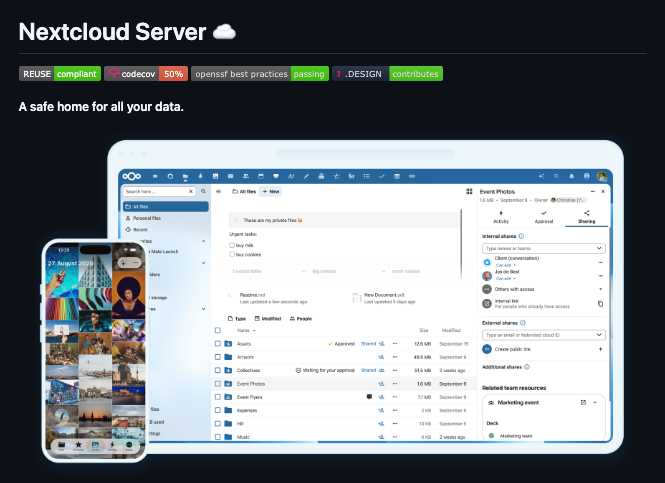The width and height of the screenshot is (665, 483).
Task: Select 'All files' in the sidebar
Action: [x=166, y=207]
